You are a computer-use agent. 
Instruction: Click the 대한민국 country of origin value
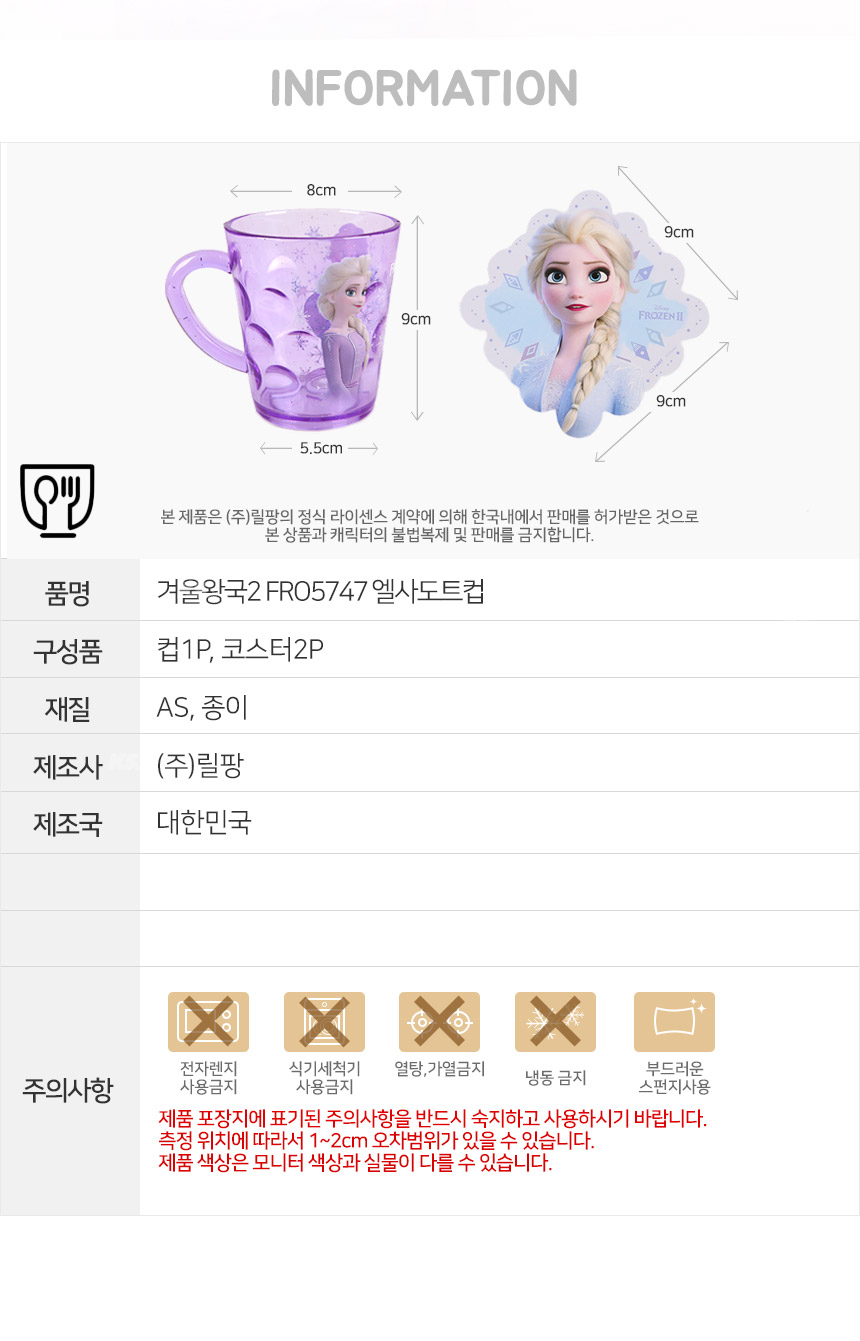pyautogui.click(x=204, y=822)
